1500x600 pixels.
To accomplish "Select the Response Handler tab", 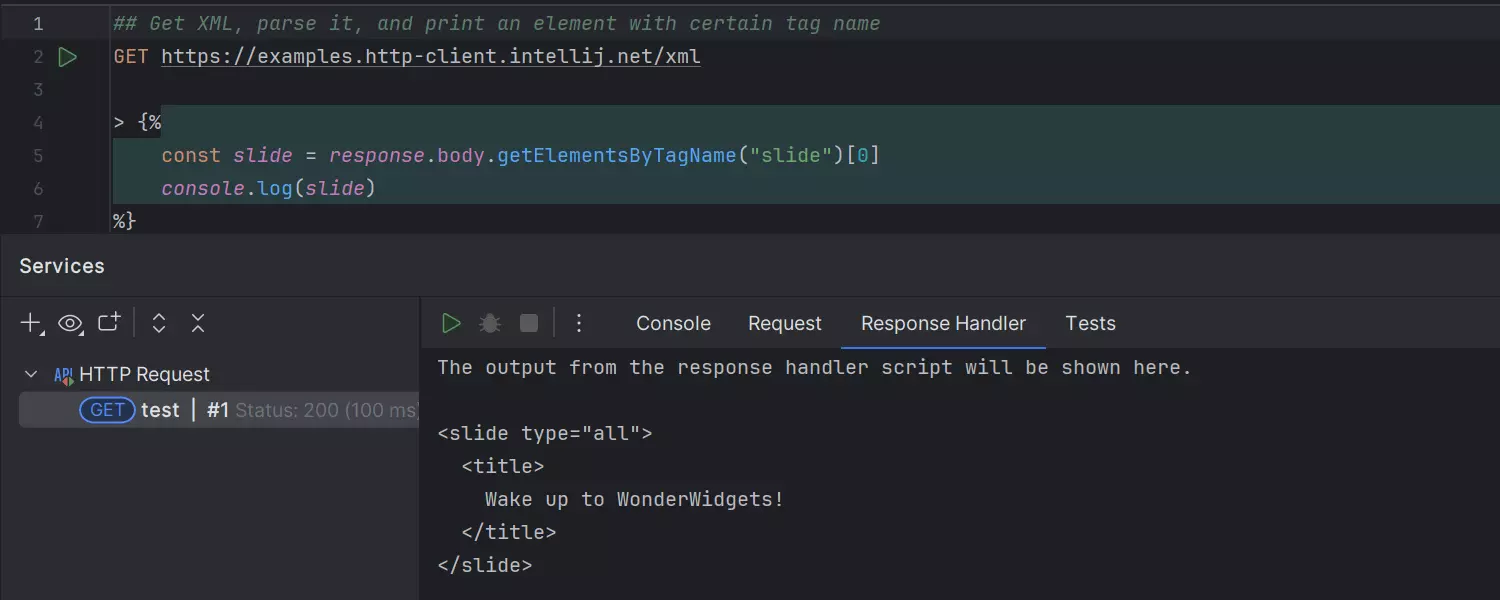I will pos(943,323).
